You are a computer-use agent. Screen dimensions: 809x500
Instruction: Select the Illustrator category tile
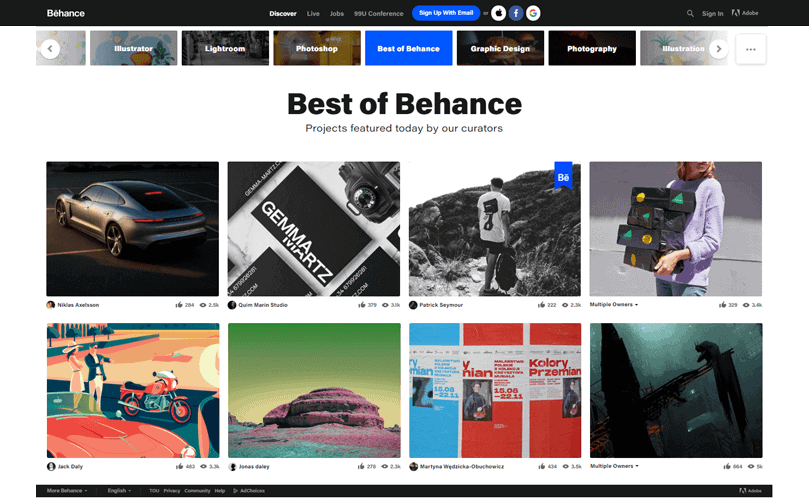click(134, 48)
